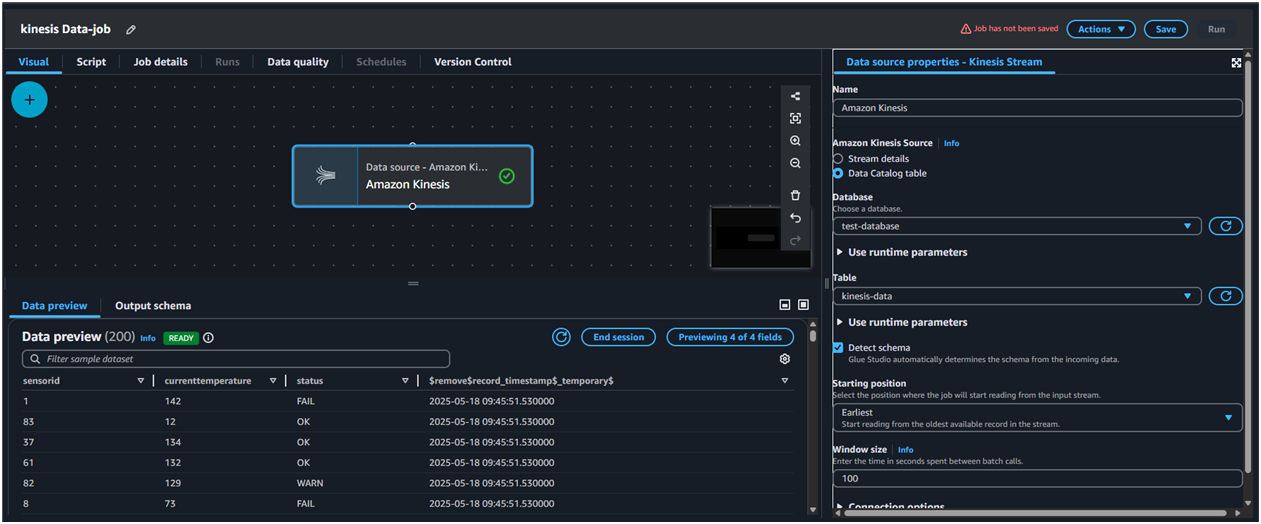The height and width of the screenshot is (524, 1261).
Task: Open the Version Control tab
Action: pyautogui.click(x=473, y=62)
